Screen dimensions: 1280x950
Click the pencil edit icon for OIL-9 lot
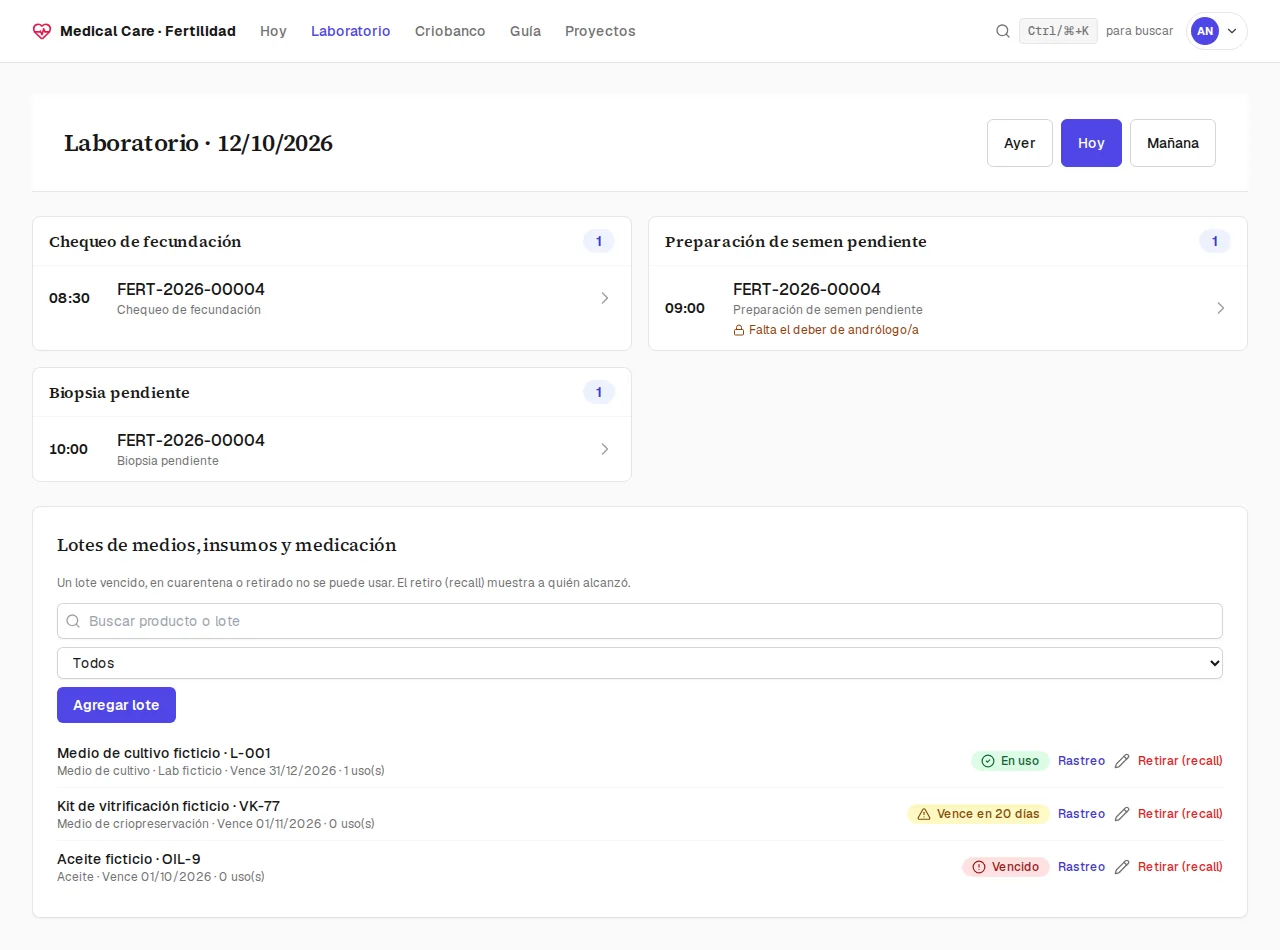tap(1122, 867)
